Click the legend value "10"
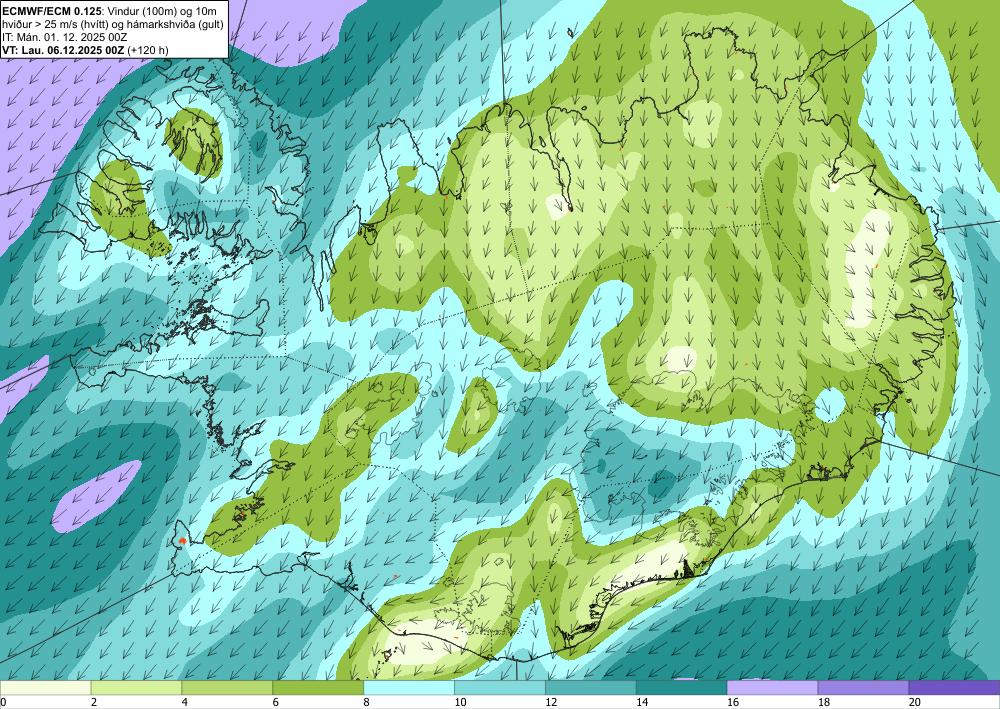This screenshot has height=709, width=1000. [x=460, y=703]
